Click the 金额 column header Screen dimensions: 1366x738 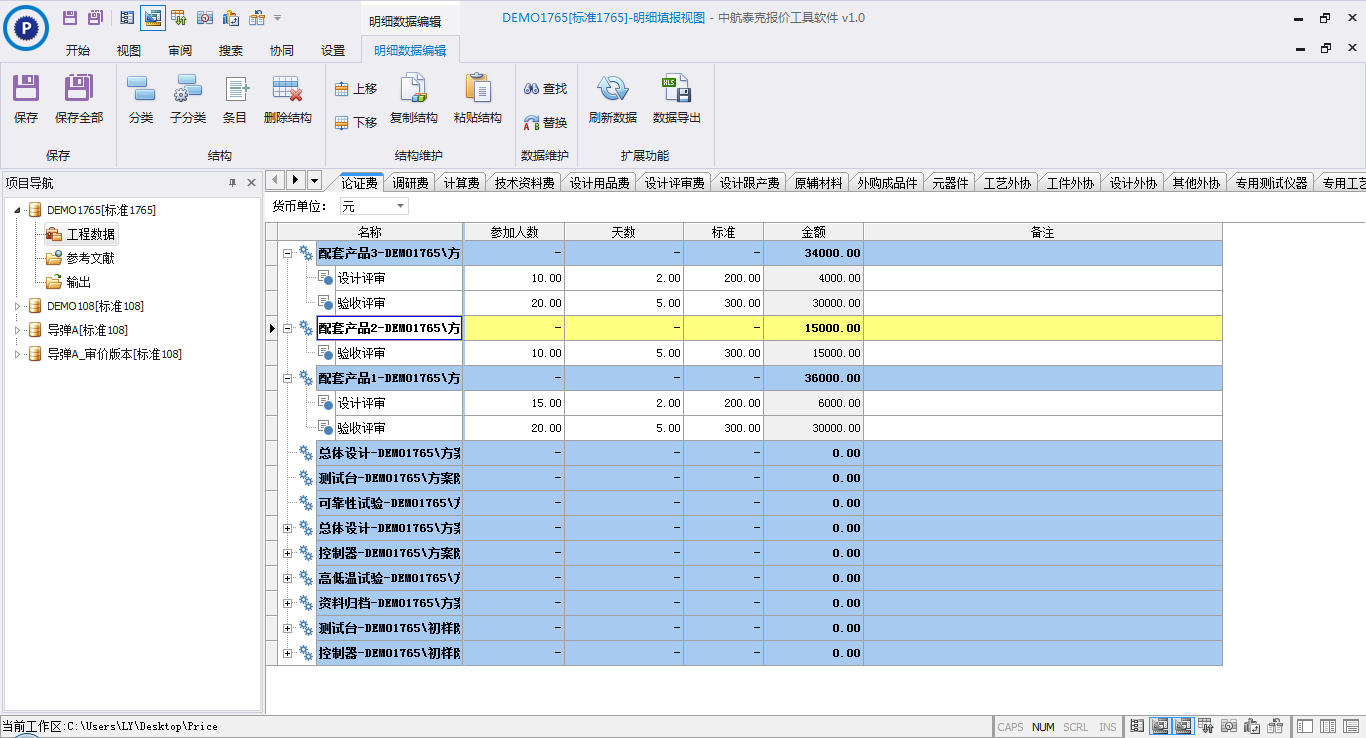813,232
